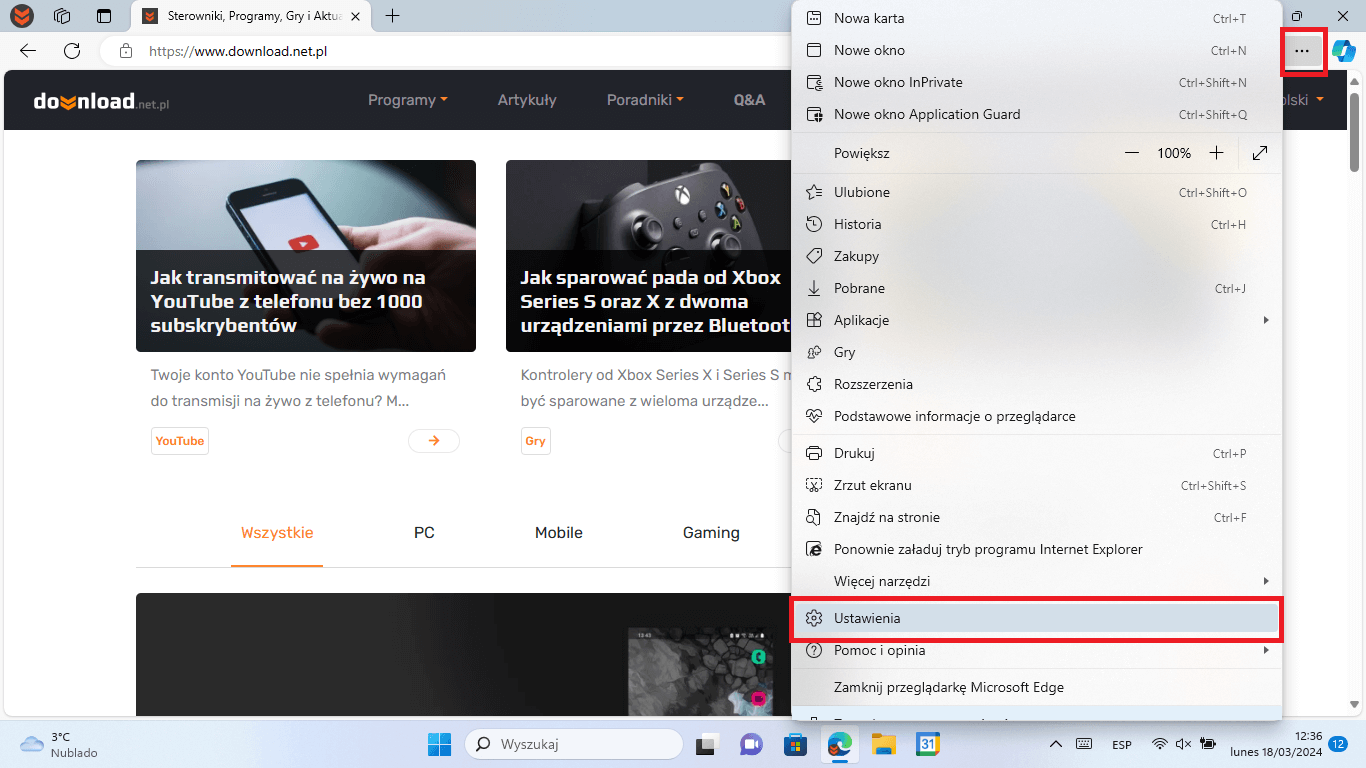This screenshot has height=768, width=1366.
Task: Open the Q&A nav link
Action: (749, 100)
